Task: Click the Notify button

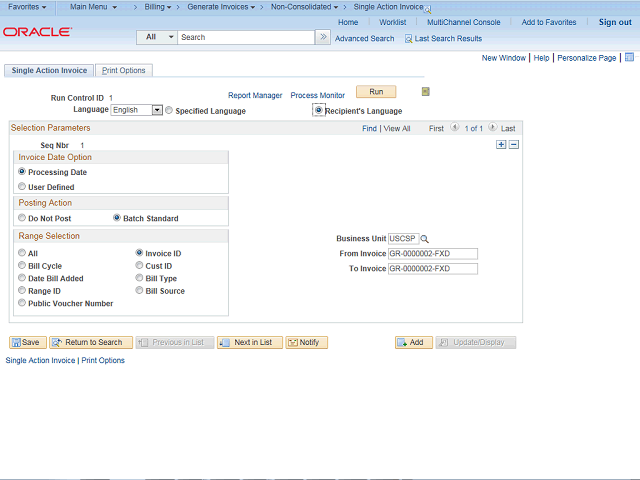Action: click(306, 342)
